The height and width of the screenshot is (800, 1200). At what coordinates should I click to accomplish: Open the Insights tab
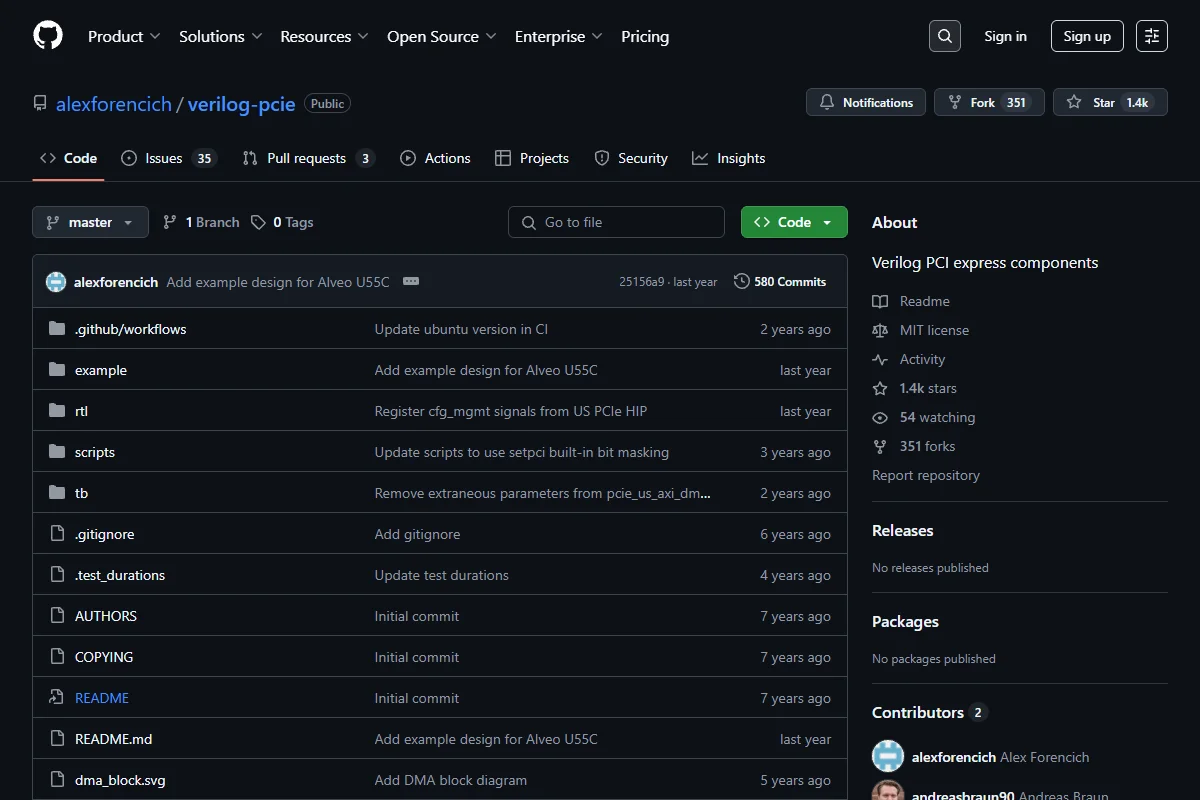click(x=728, y=158)
